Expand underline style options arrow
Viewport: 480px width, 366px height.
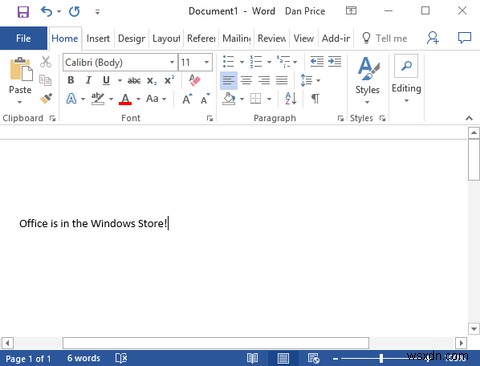tap(119, 80)
